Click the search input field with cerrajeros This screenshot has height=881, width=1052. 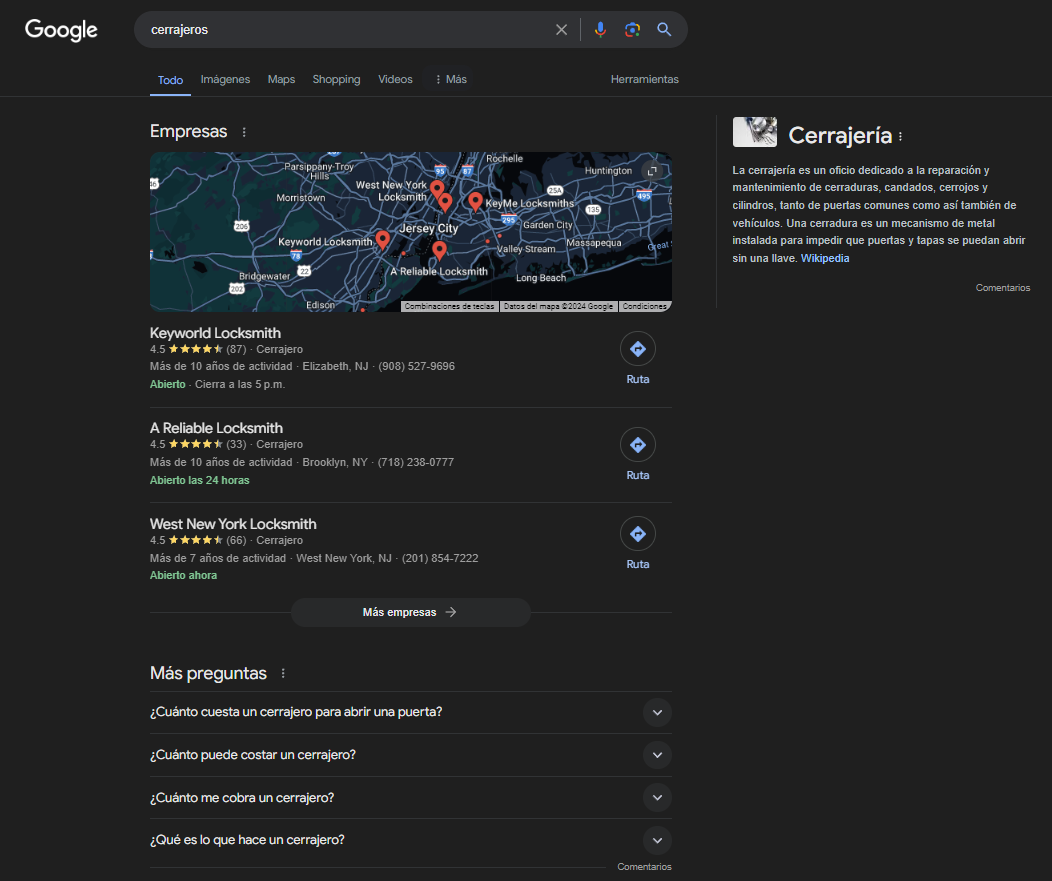[340, 30]
